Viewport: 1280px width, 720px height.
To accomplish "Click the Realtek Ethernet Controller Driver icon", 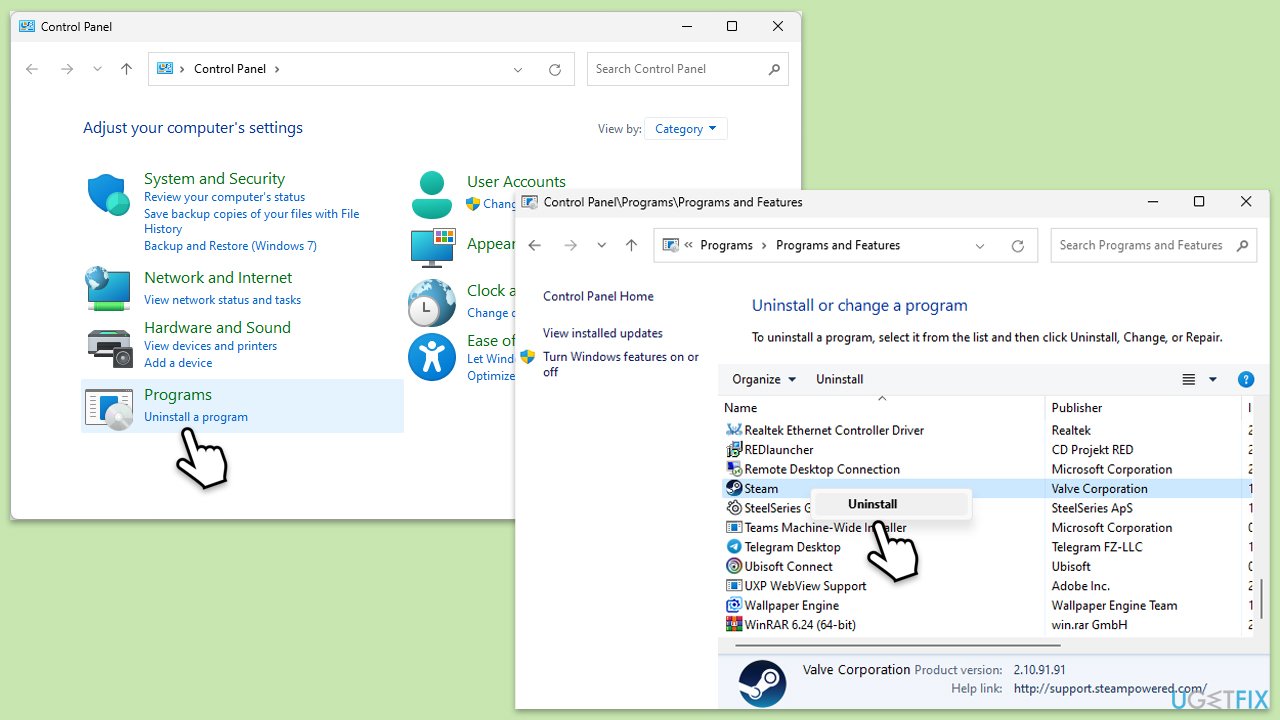I will (734, 430).
